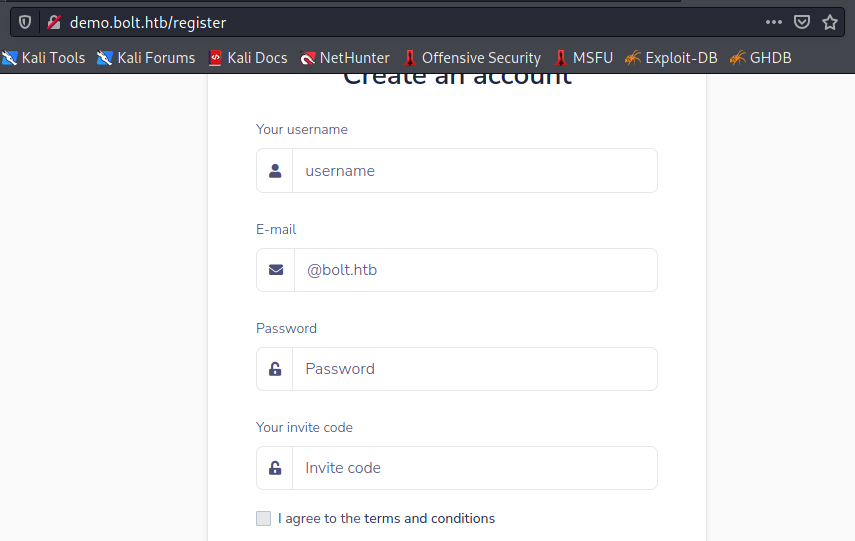
Task: Click the user icon beside username field
Action: 275,171
